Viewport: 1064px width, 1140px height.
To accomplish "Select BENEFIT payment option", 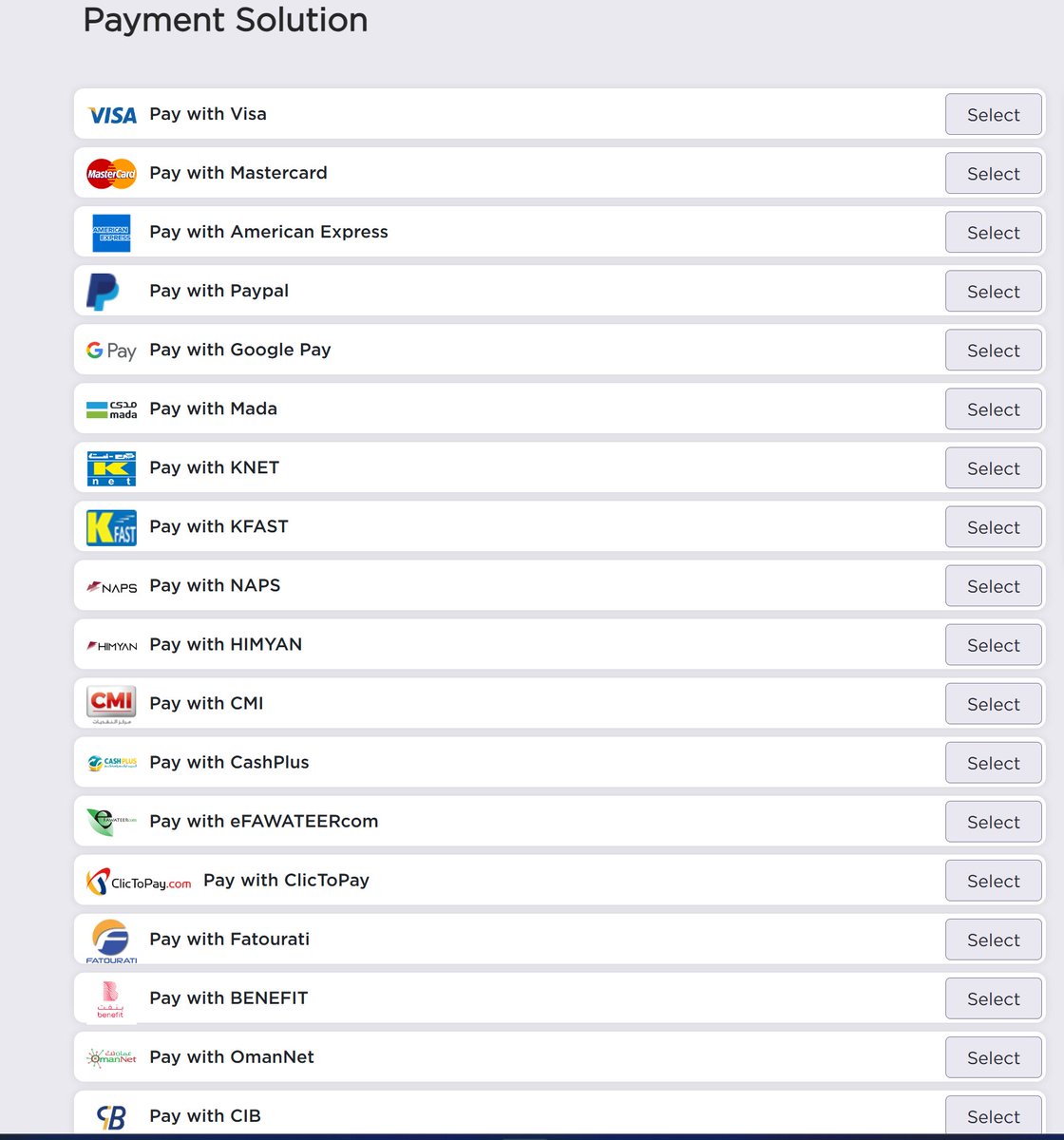I will [994, 998].
